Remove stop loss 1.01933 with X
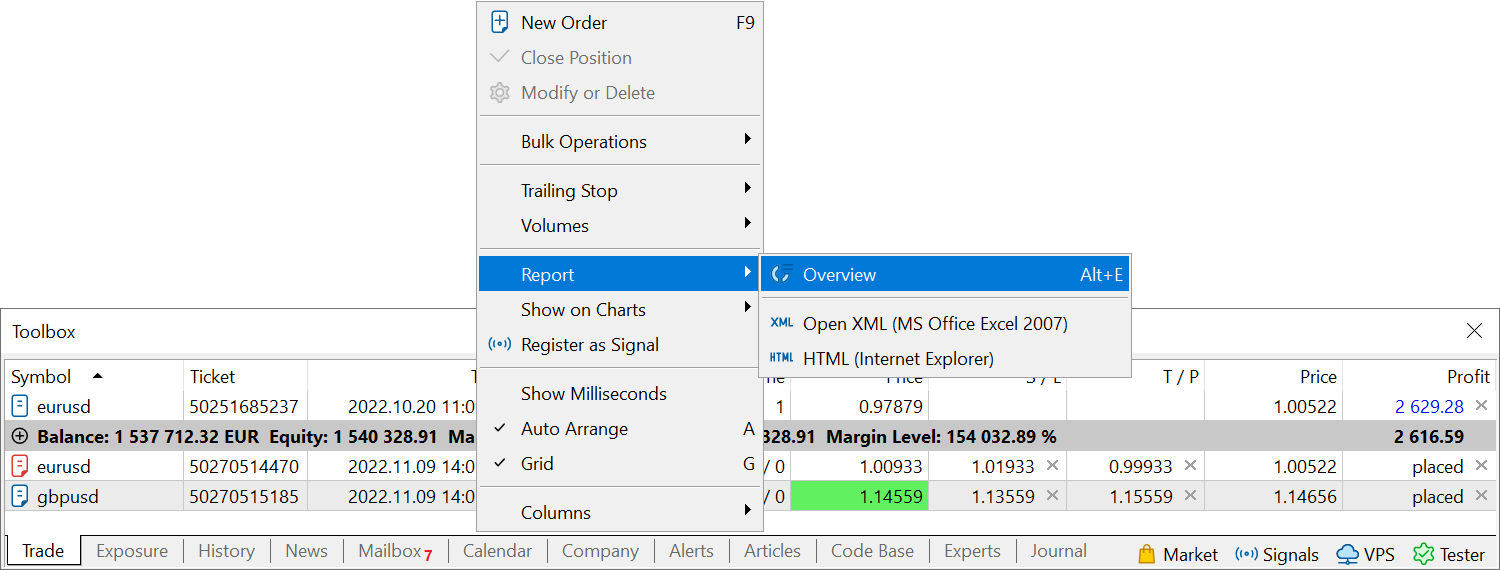This screenshot has width=1500, height=570. [x=1052, y=466]
